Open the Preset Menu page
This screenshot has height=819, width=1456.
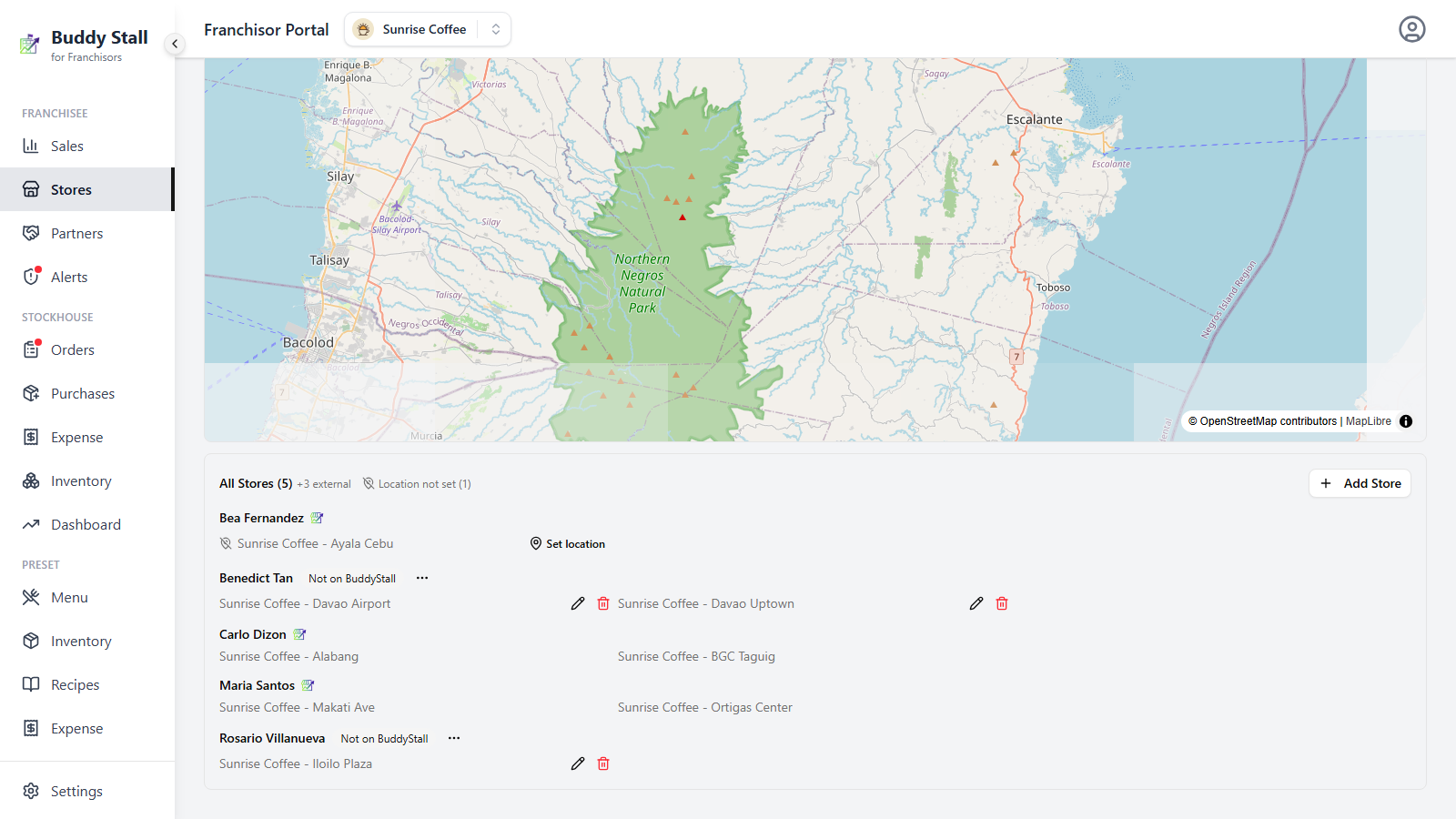point(87,597)
